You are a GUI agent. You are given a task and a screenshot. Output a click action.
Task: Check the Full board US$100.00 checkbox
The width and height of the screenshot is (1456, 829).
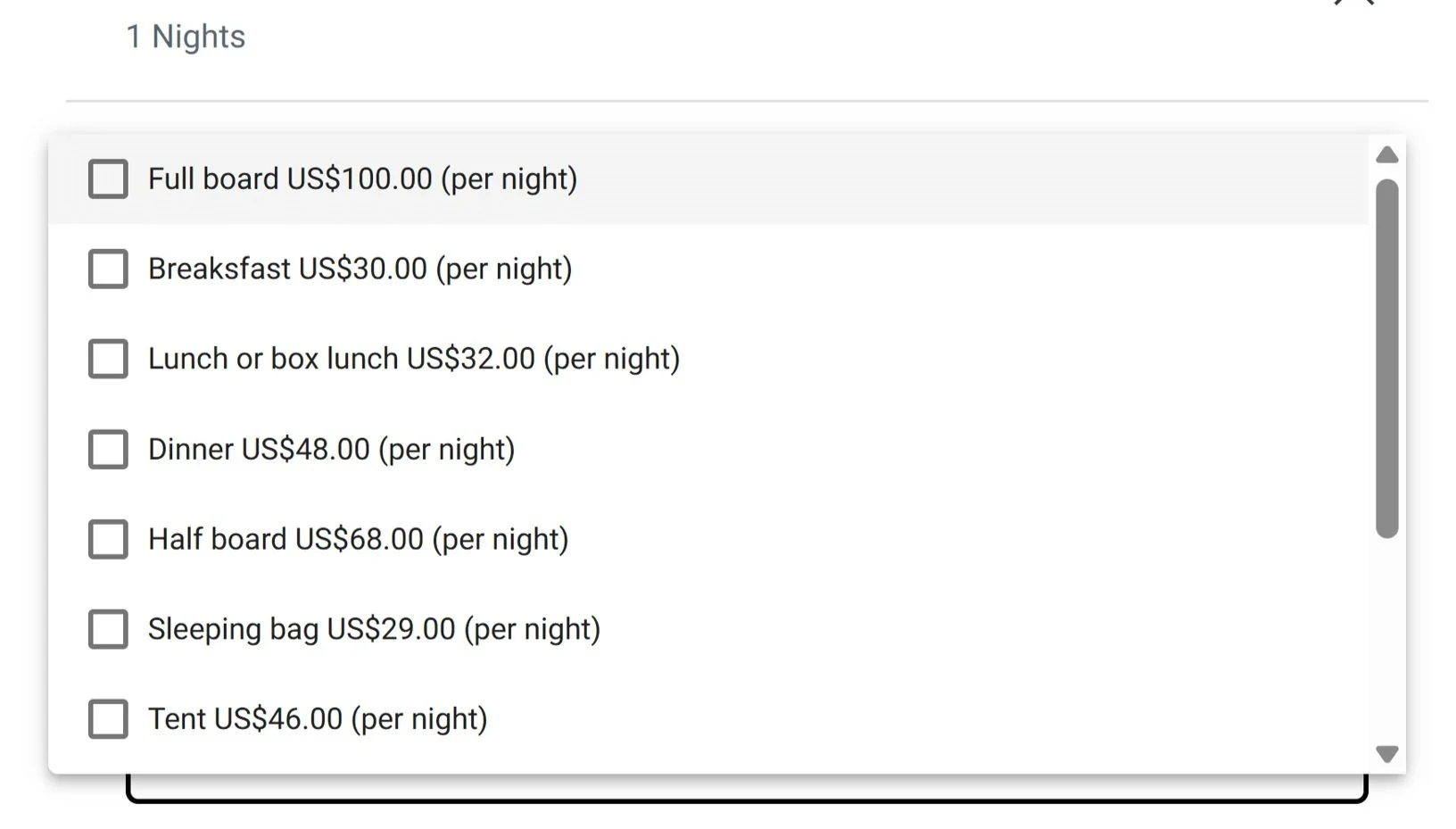pos(108,178)
